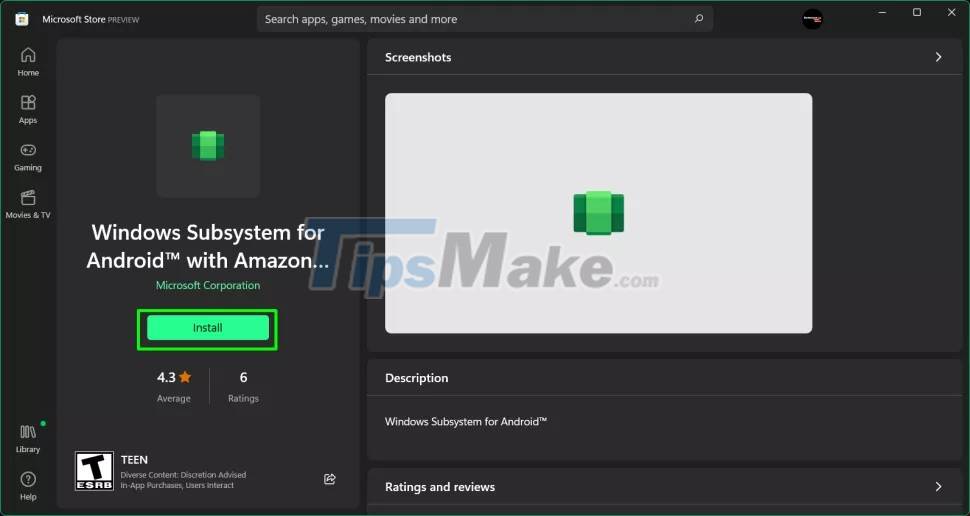Click the Microsoft Store logo icon
Screen dimensions: 970x516
[x=22, y=19]
